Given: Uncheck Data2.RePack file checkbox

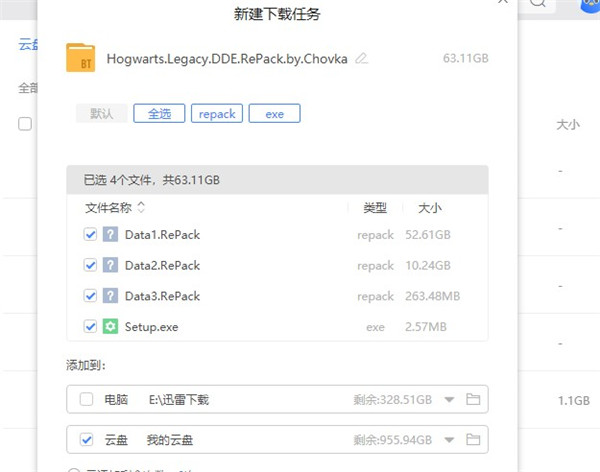Looking at the screenshot, I should pyautogui.click(x=90, y=265).
